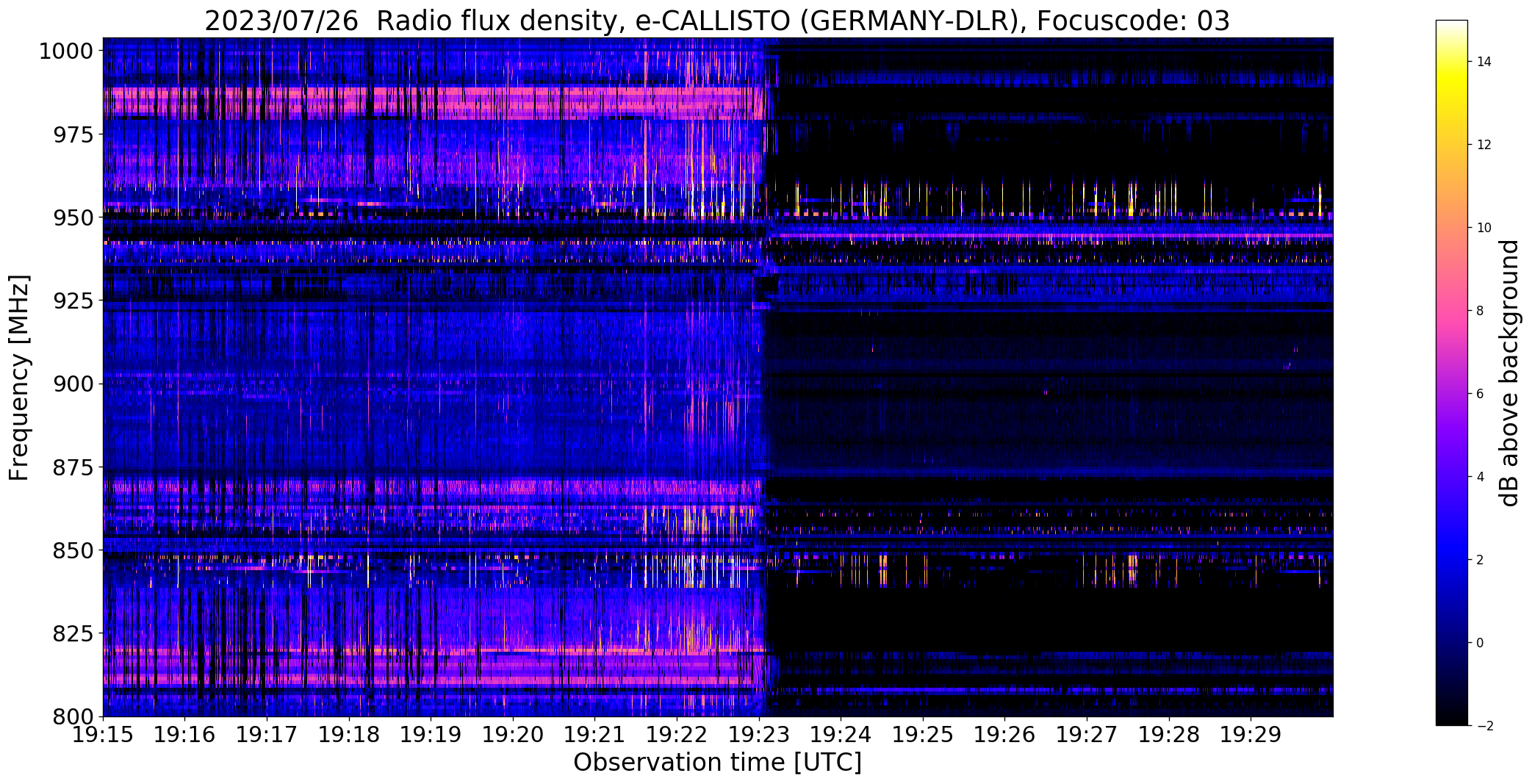Click the colorbar tick label 6

(x=1481, y=394)
